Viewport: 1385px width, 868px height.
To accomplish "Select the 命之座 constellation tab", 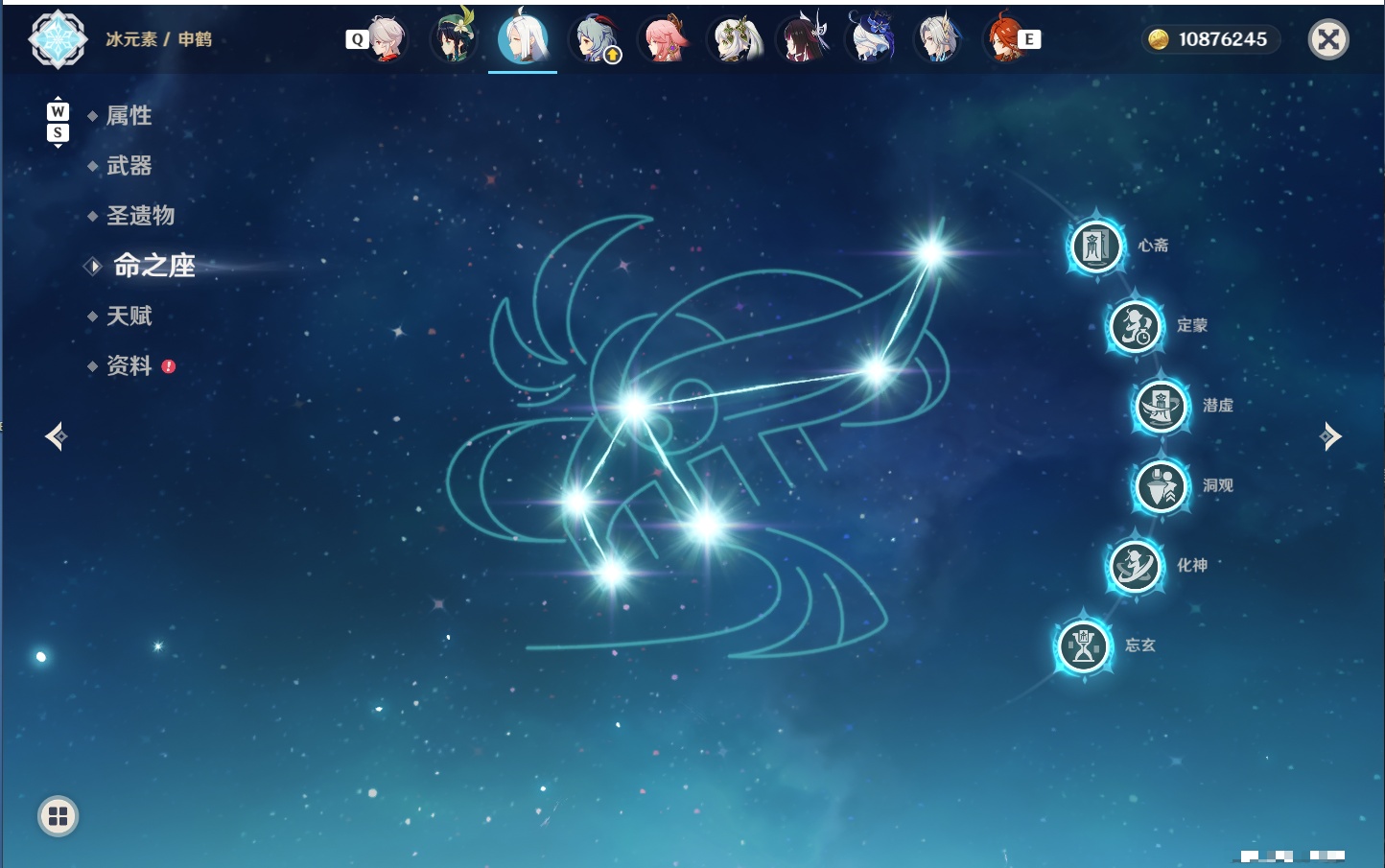I will pos(154,266).
